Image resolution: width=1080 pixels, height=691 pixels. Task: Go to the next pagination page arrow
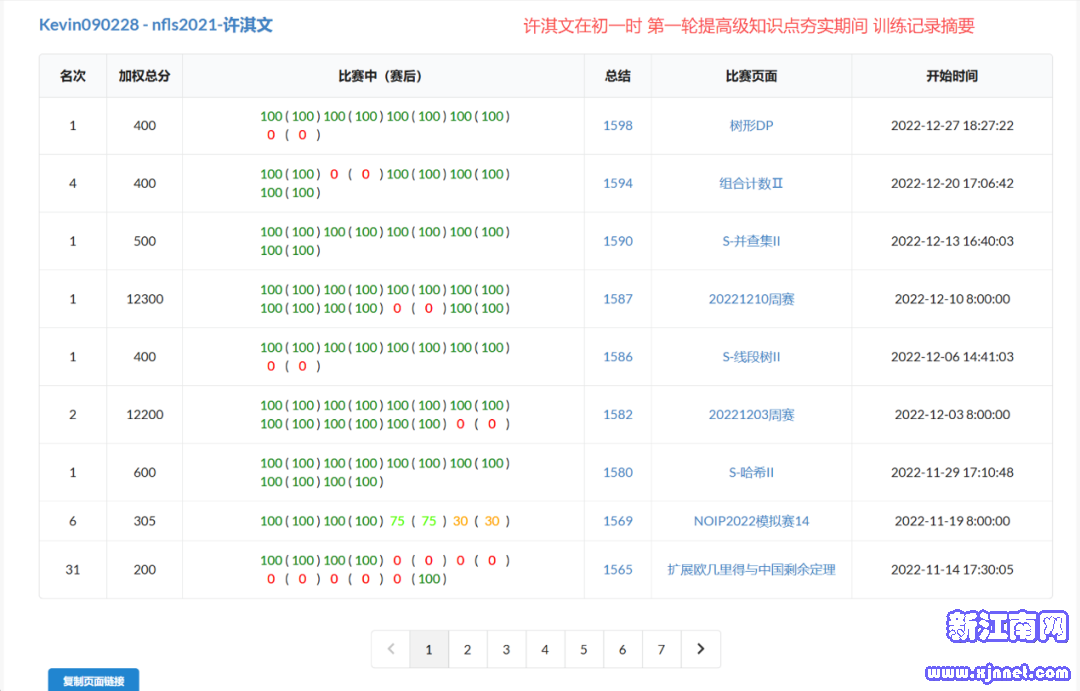coord(700,649)
